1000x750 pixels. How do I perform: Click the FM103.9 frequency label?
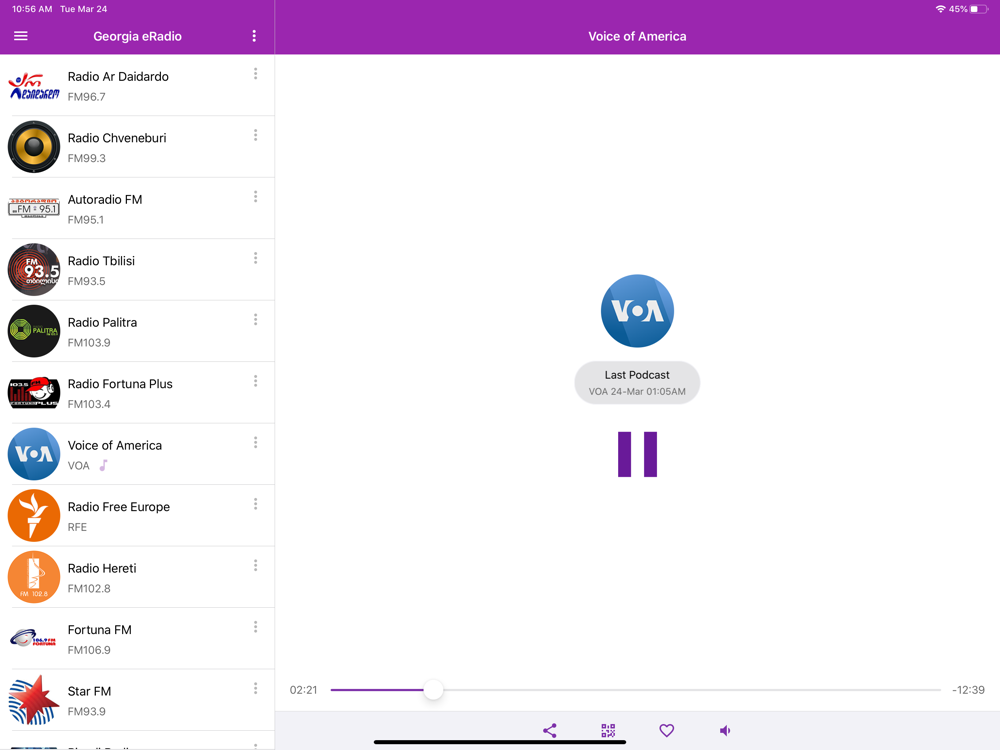89,342
